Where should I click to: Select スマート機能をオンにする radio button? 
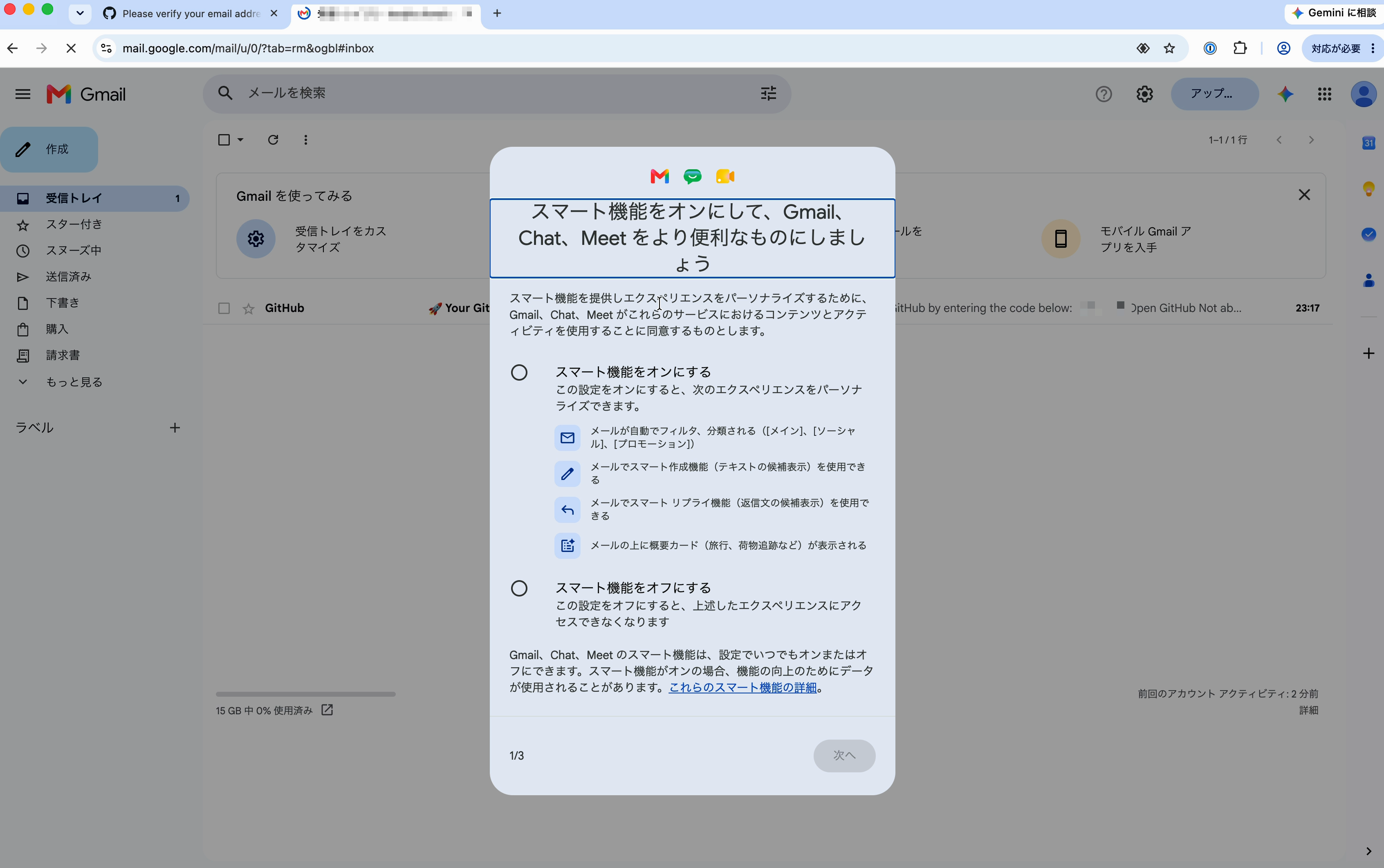(519, 372)
